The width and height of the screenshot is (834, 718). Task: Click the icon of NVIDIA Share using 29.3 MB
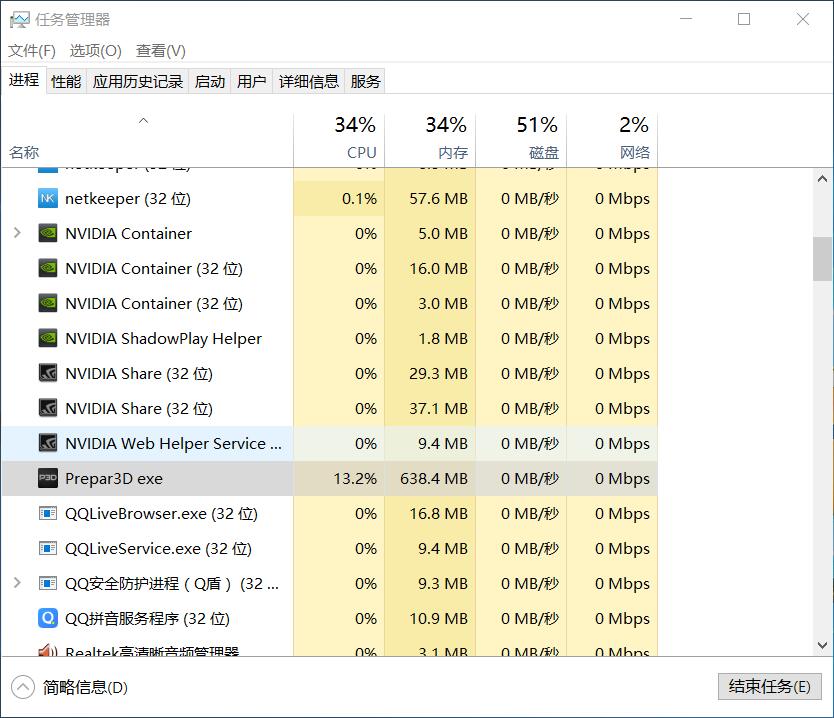[48, 373]
